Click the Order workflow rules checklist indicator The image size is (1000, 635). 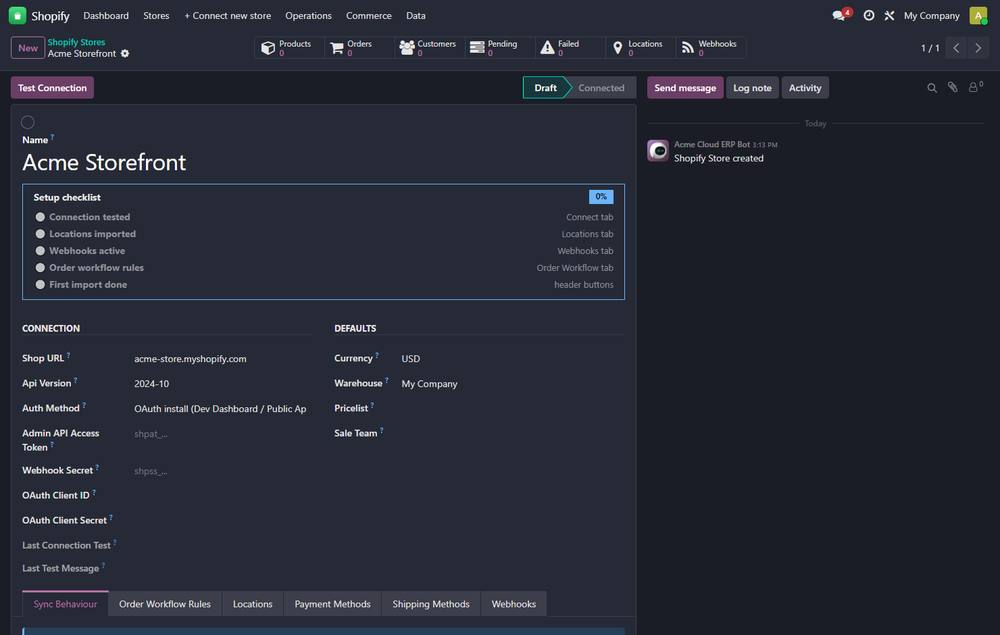40,268
